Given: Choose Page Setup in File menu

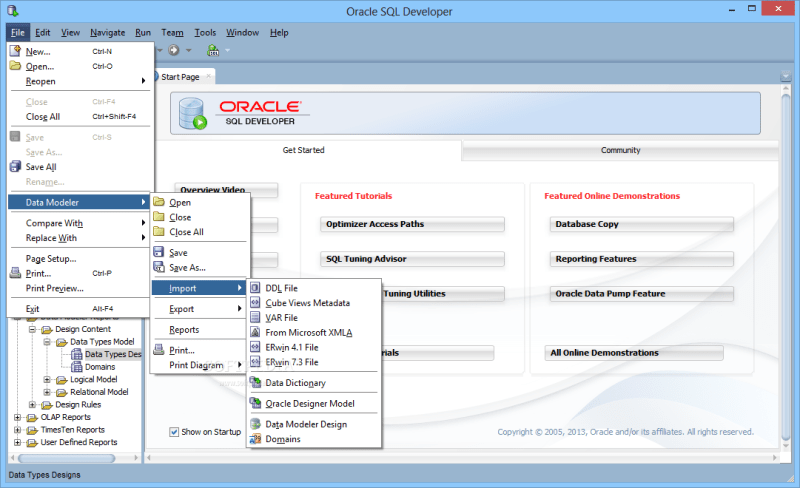Looking at the screenshot, I should (81, 258).
